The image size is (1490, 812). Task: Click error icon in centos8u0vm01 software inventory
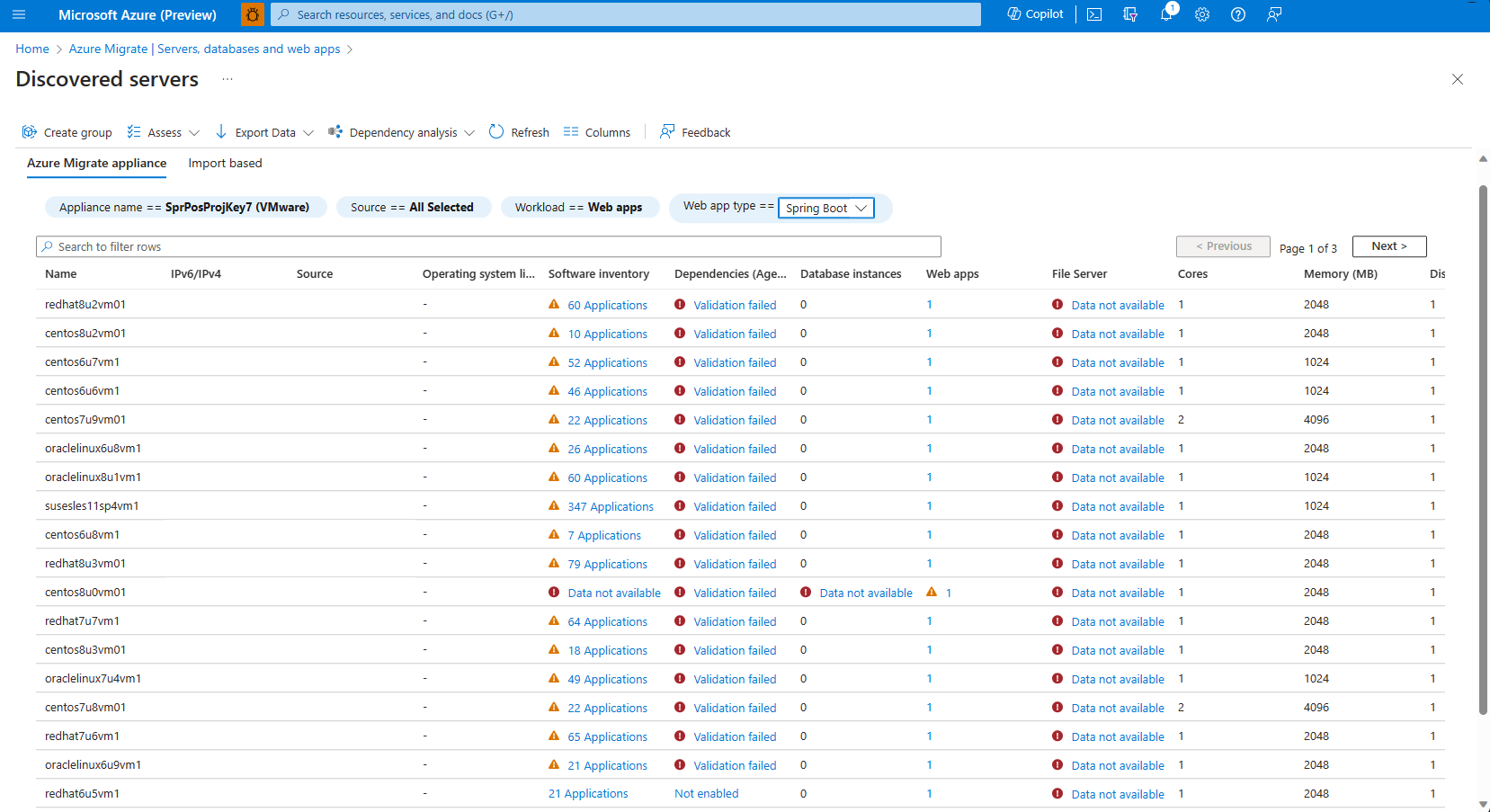click(x=554, y=593)
